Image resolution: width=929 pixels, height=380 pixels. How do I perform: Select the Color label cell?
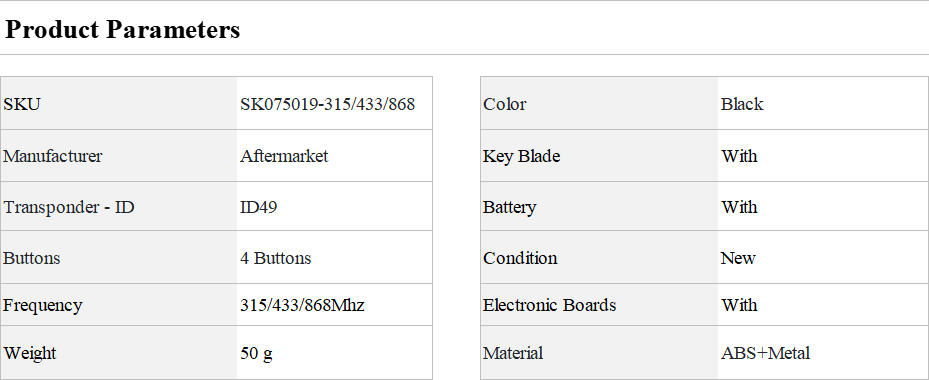pyautogui.click(x=599, y=104)
